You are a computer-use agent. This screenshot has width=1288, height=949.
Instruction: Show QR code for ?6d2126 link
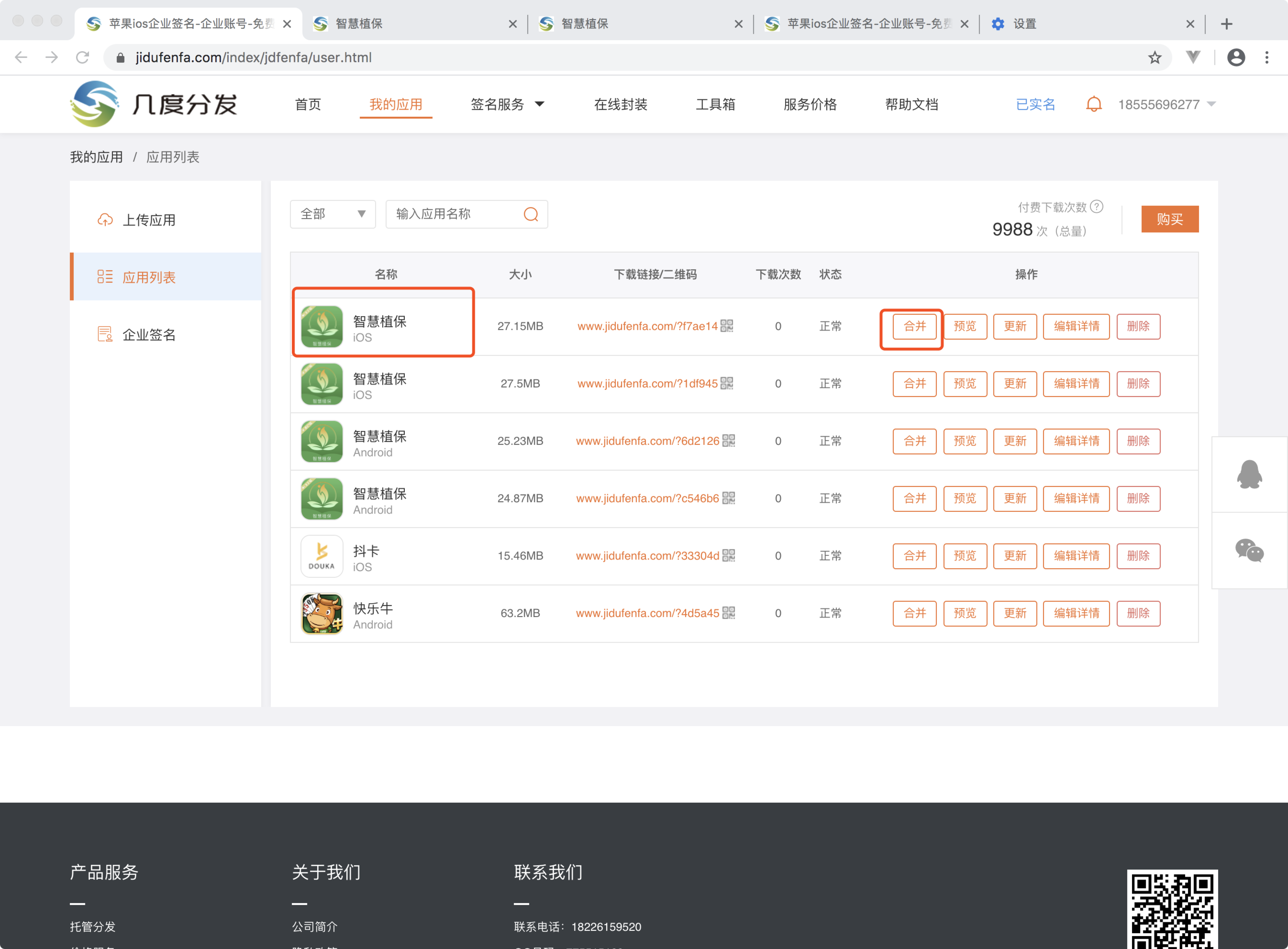click(x=728, y=441)
